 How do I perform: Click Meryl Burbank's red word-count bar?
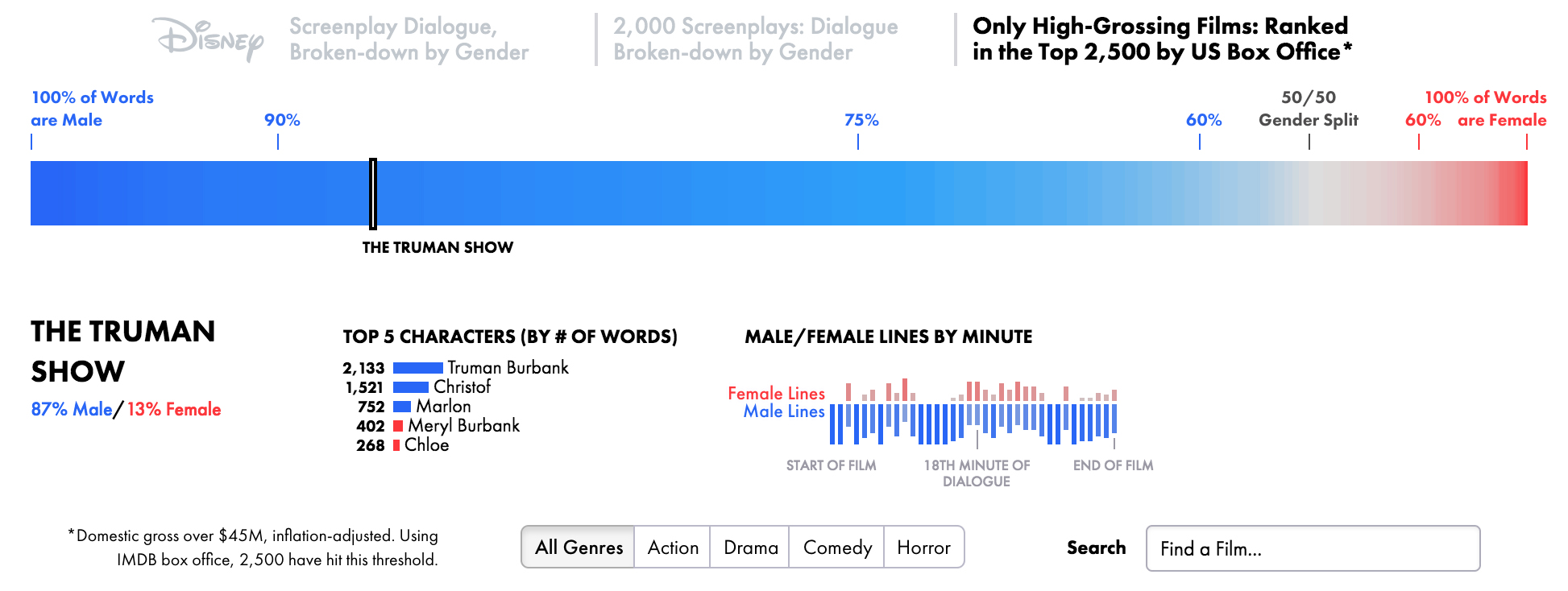398,426
